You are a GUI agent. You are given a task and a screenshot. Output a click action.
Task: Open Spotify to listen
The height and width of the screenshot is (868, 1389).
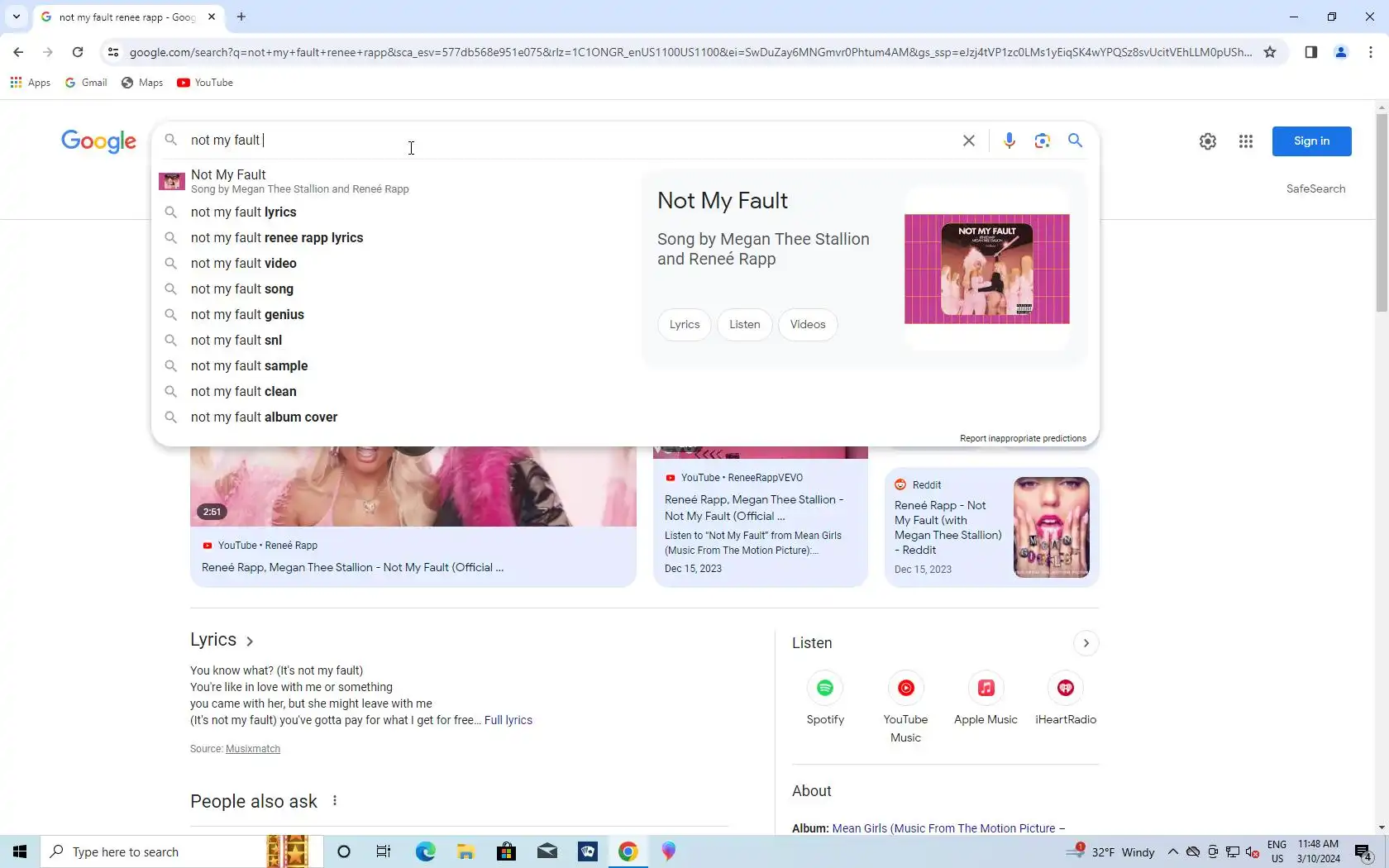[825, 699]
